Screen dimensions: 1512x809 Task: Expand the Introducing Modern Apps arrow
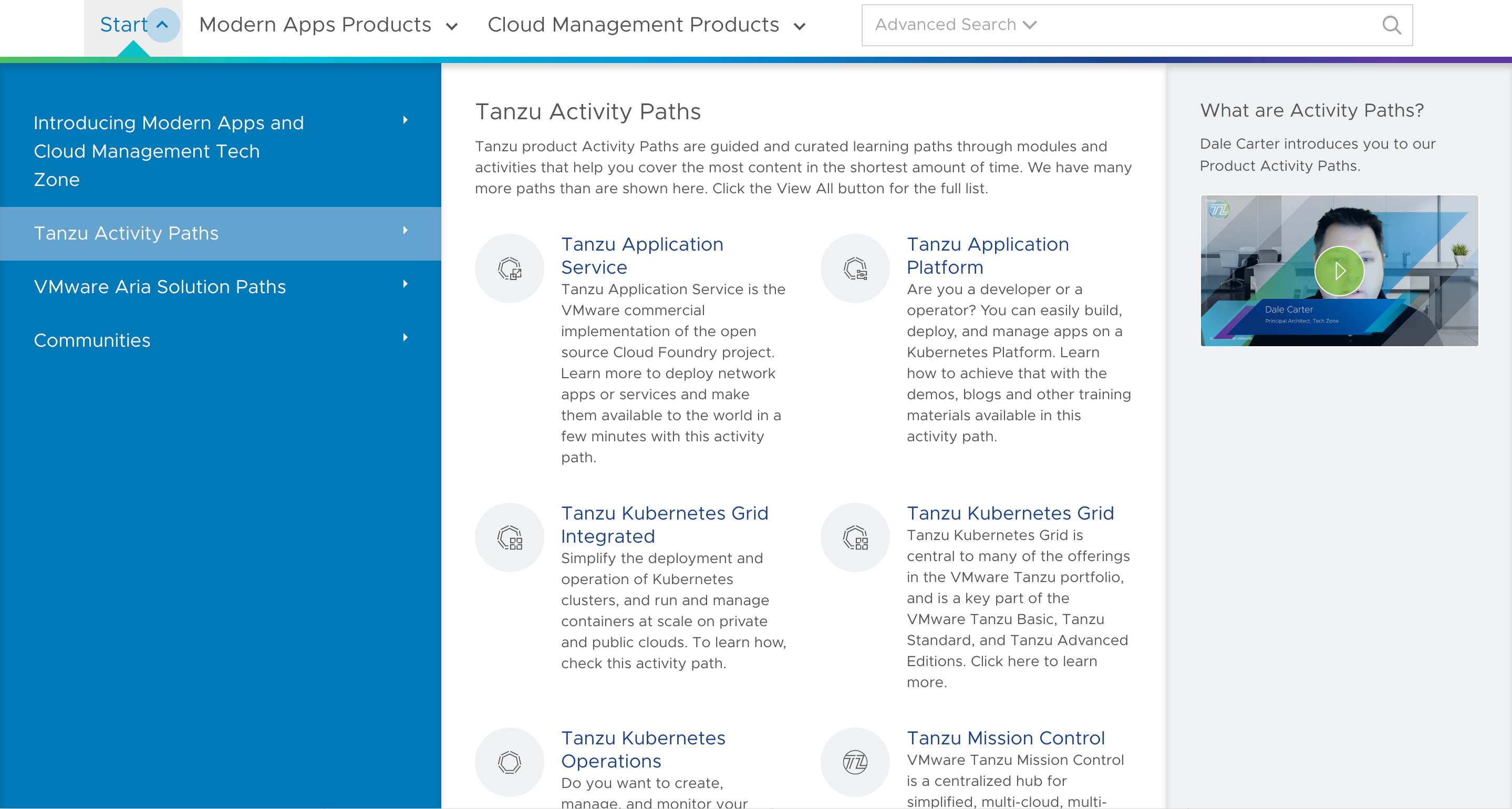(405, 120)
